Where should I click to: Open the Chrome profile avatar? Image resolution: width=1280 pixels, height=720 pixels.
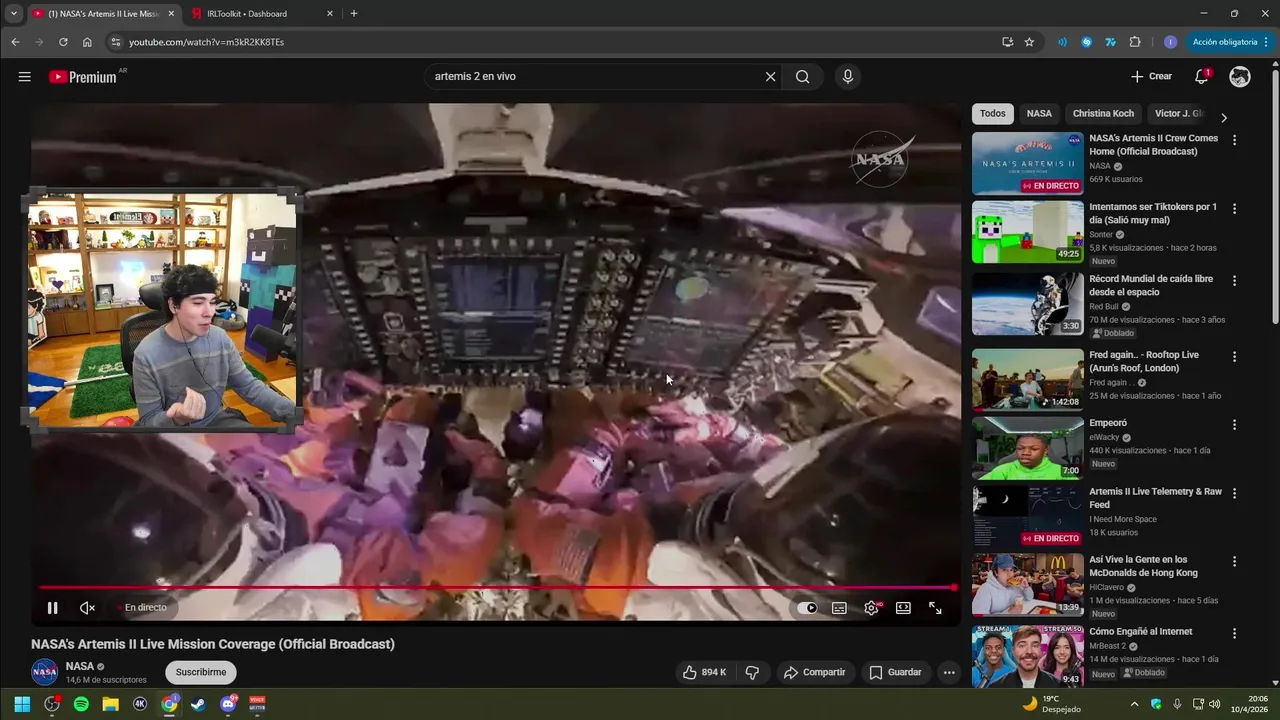[x=1170, y=42]
